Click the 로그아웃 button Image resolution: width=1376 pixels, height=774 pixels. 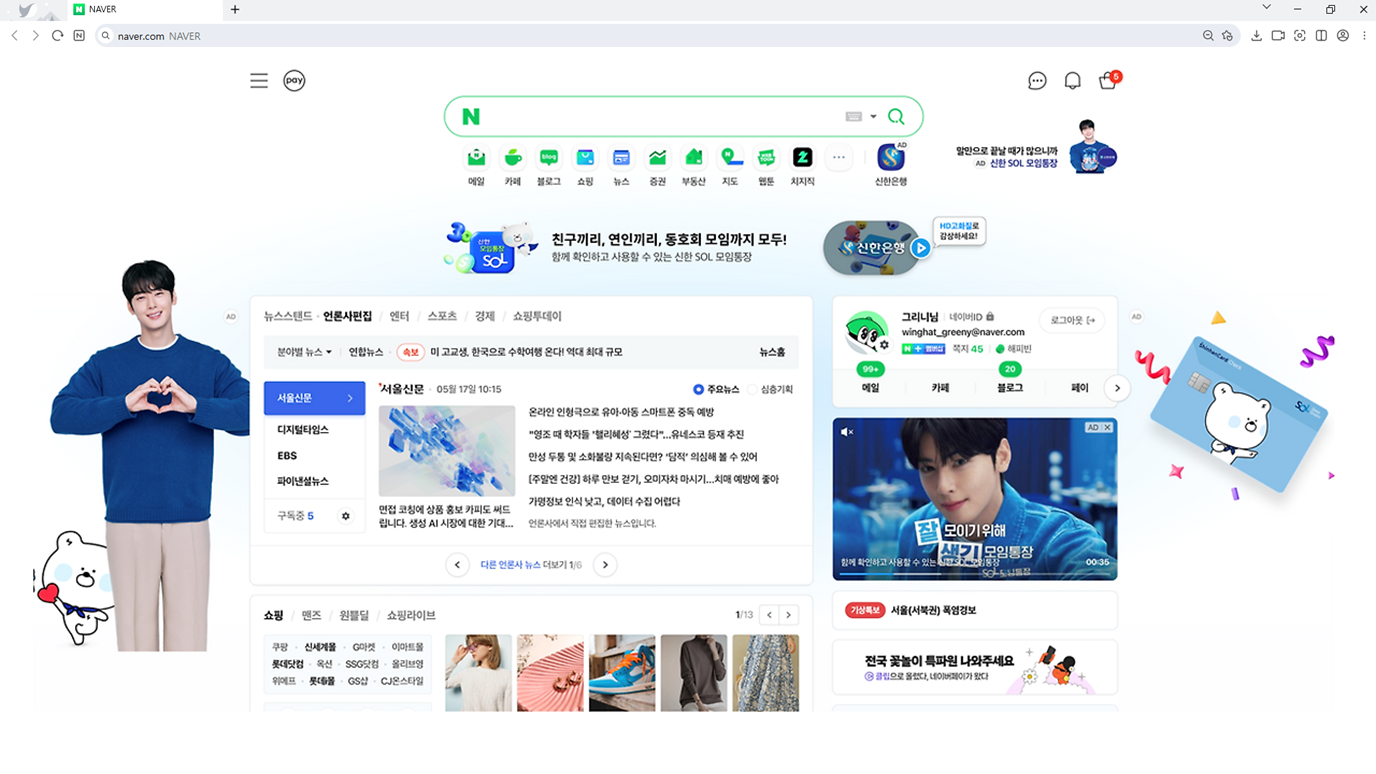[1073, 320]
